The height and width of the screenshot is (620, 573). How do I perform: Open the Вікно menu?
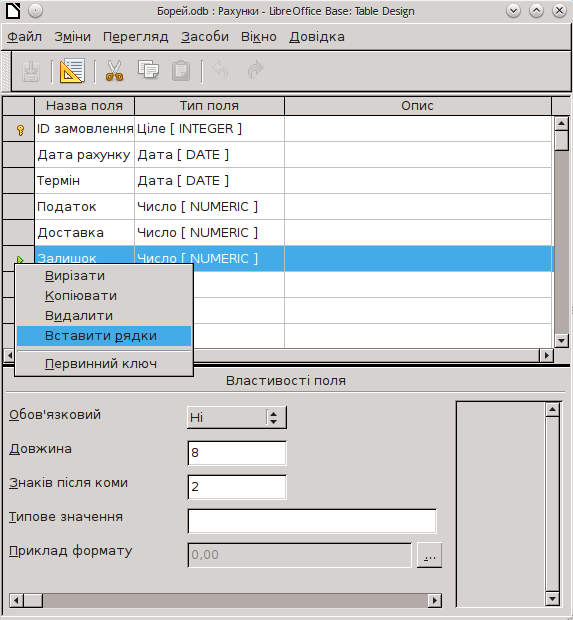(x=259, y=37)
